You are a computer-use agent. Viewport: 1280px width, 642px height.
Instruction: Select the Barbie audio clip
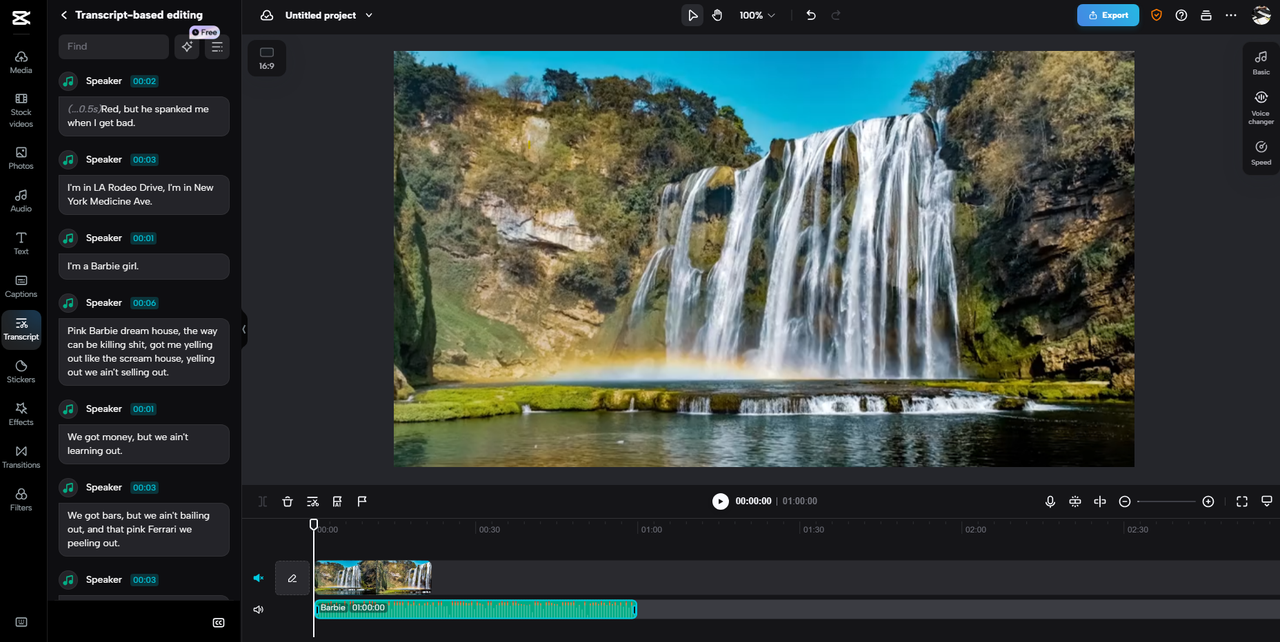click(476, 609)
